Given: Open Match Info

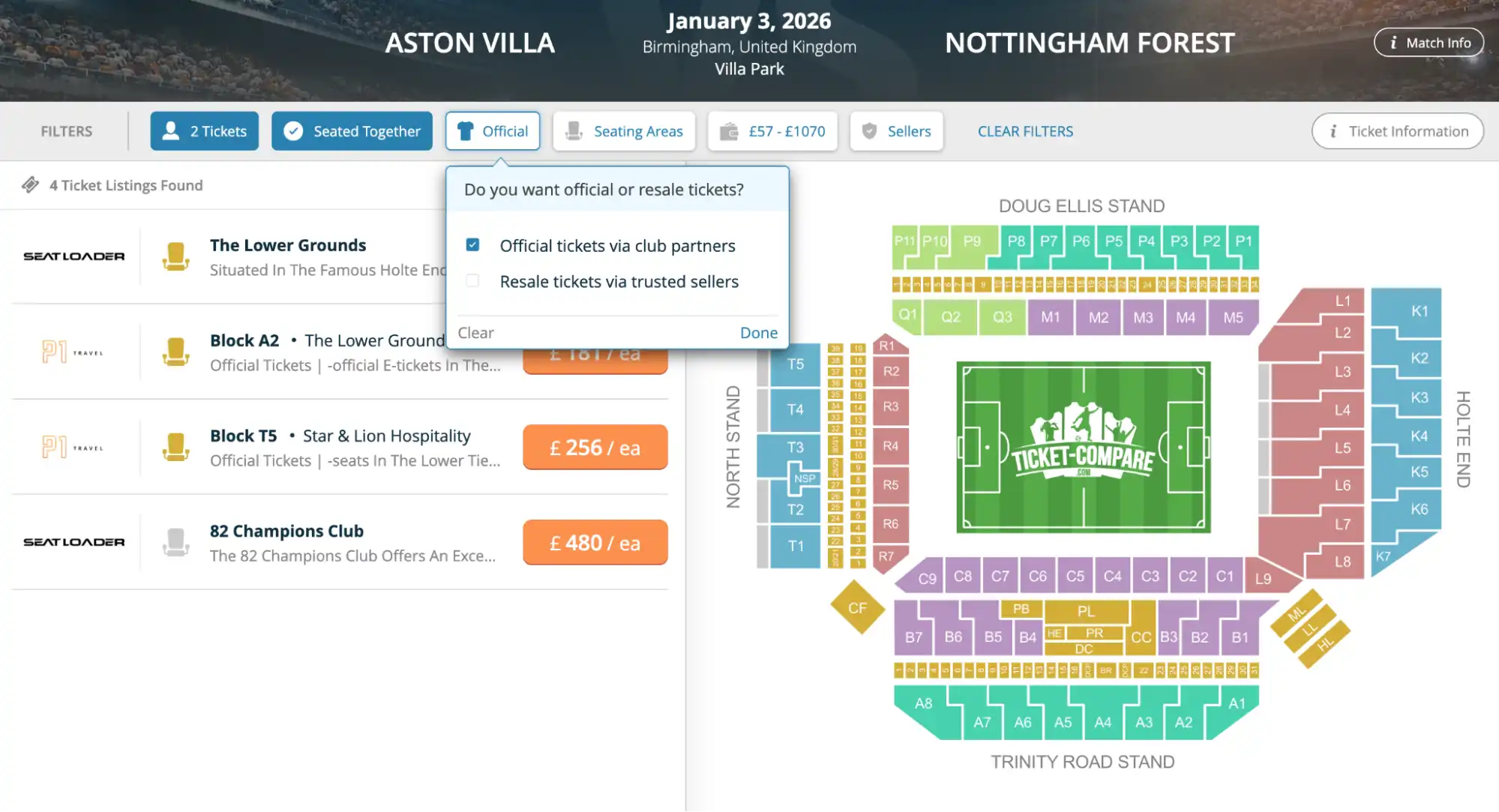Looking at the screenshot, I should pyautogui.click(x=1428, y=43).
